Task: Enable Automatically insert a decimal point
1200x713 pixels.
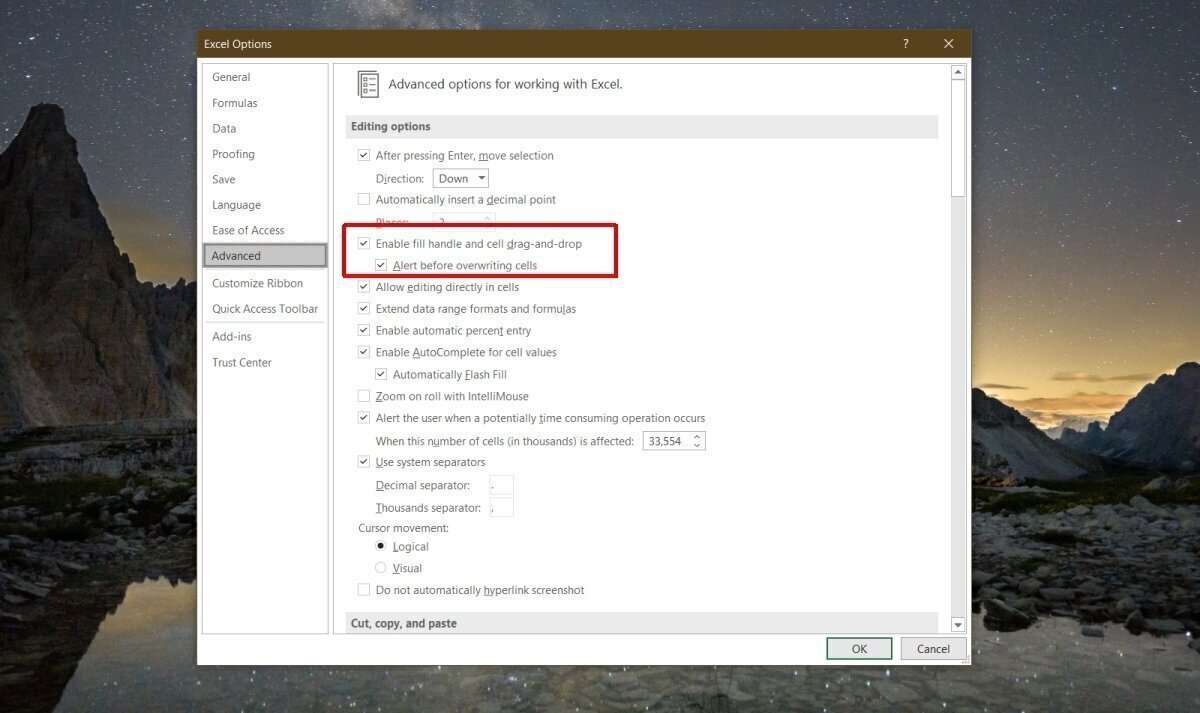Action: (x=364, y=199)
